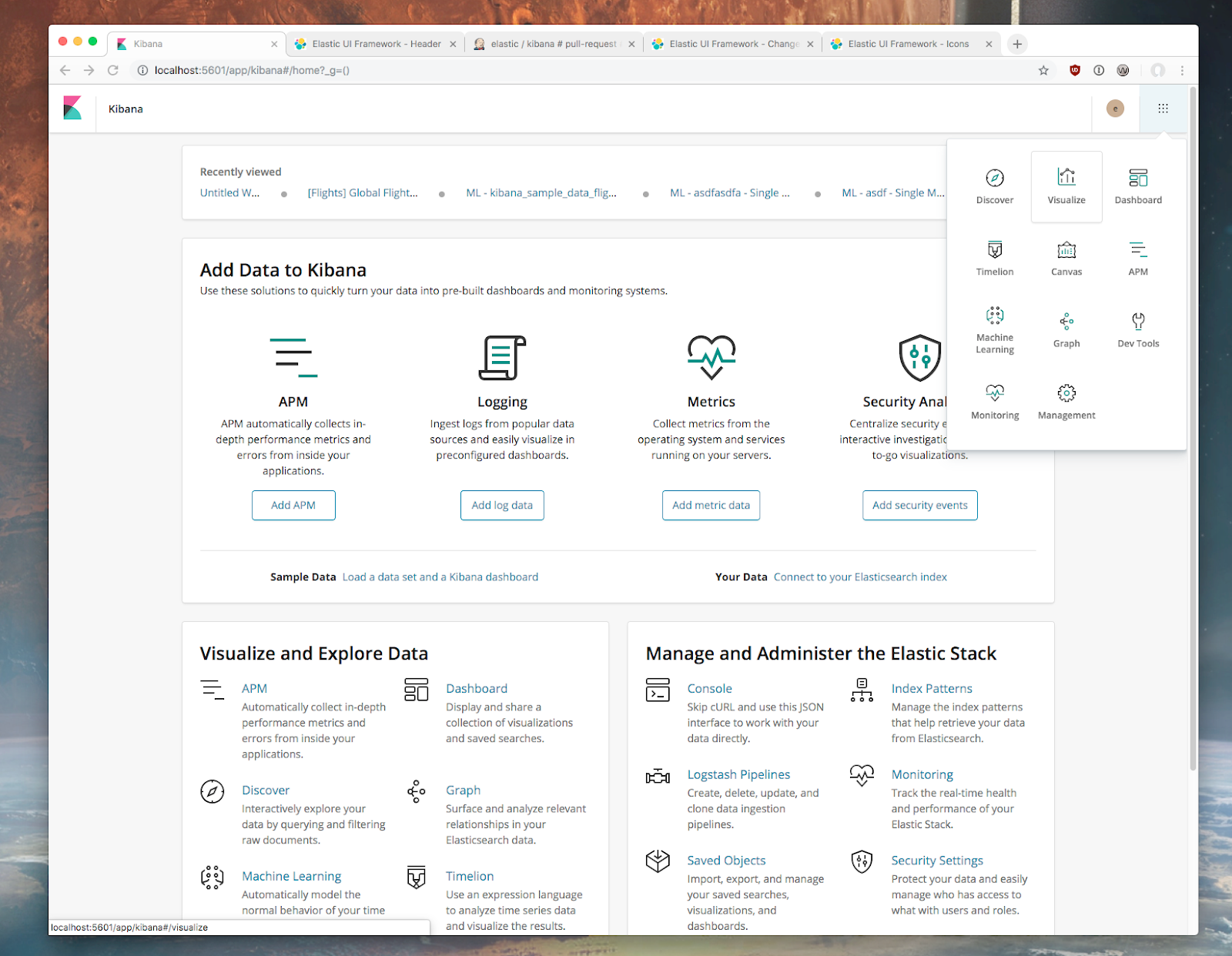
Task: Click the browser address bar URL
Action: coord(252,70)
